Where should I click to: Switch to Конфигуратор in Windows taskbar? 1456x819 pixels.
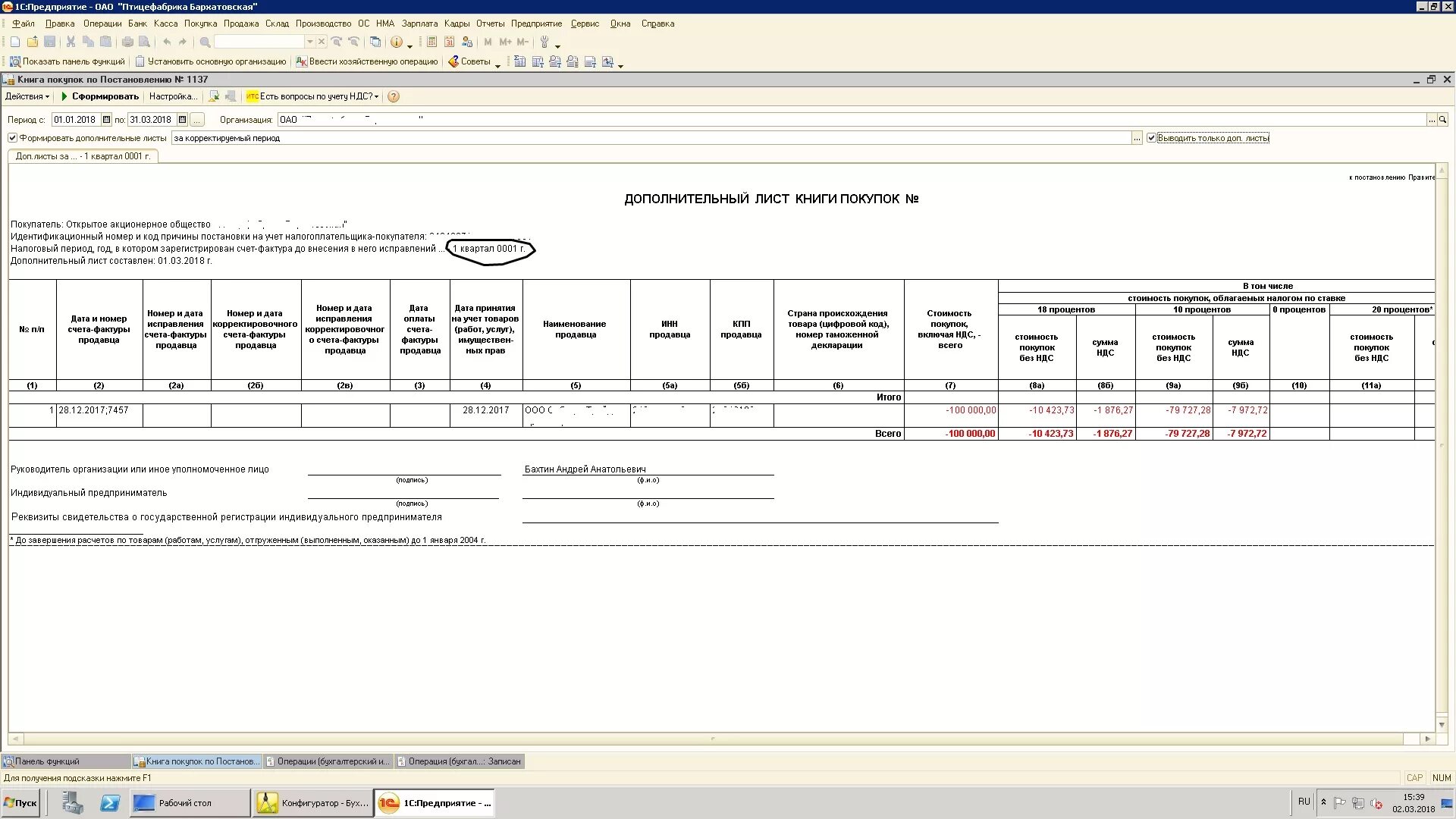click(312, 803)
